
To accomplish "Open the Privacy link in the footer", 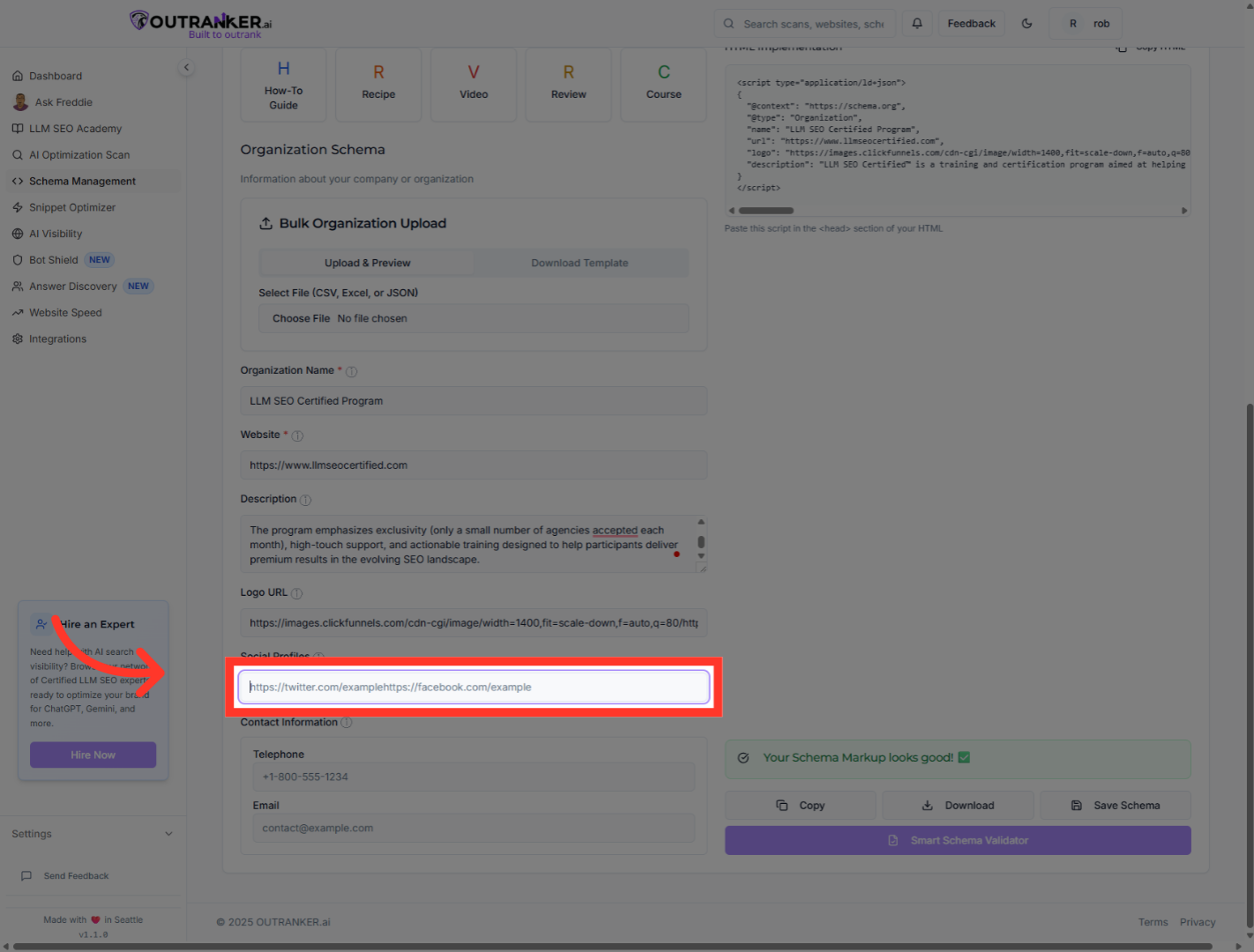I will 1198,922.
